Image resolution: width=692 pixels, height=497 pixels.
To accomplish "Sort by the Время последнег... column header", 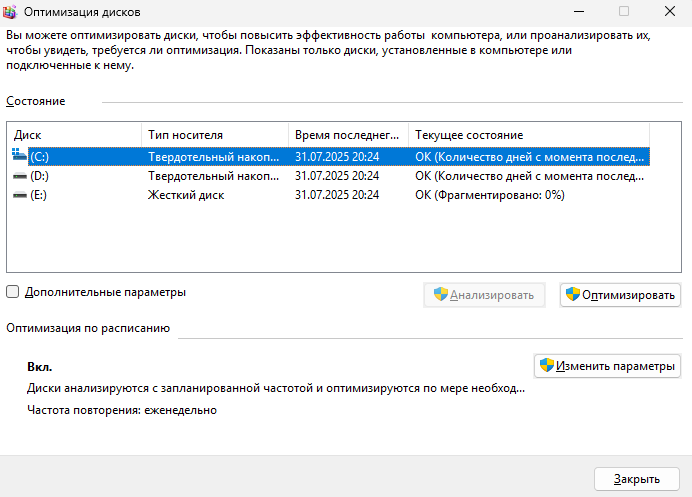I will coord(349,135).
